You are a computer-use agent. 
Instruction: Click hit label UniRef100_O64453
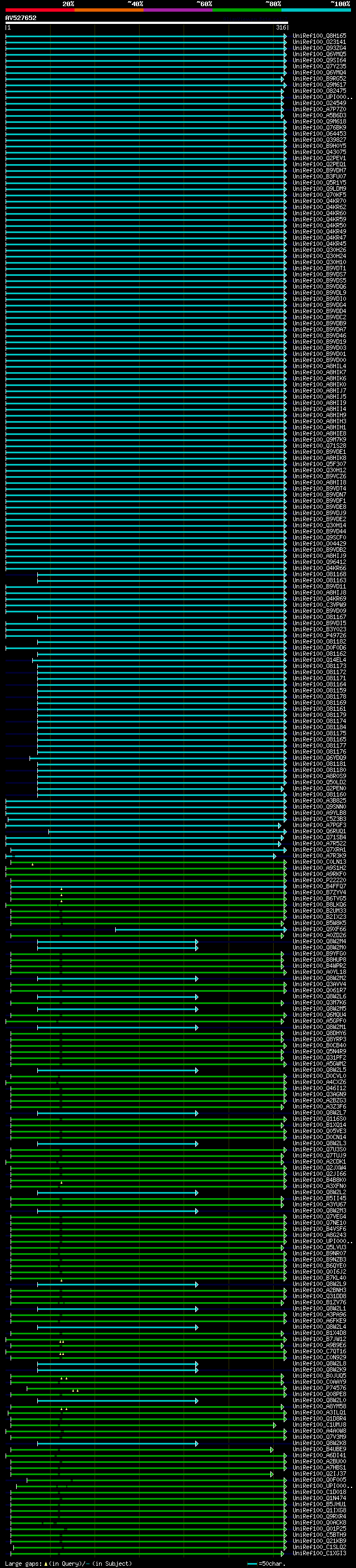(x=319, y=133)
